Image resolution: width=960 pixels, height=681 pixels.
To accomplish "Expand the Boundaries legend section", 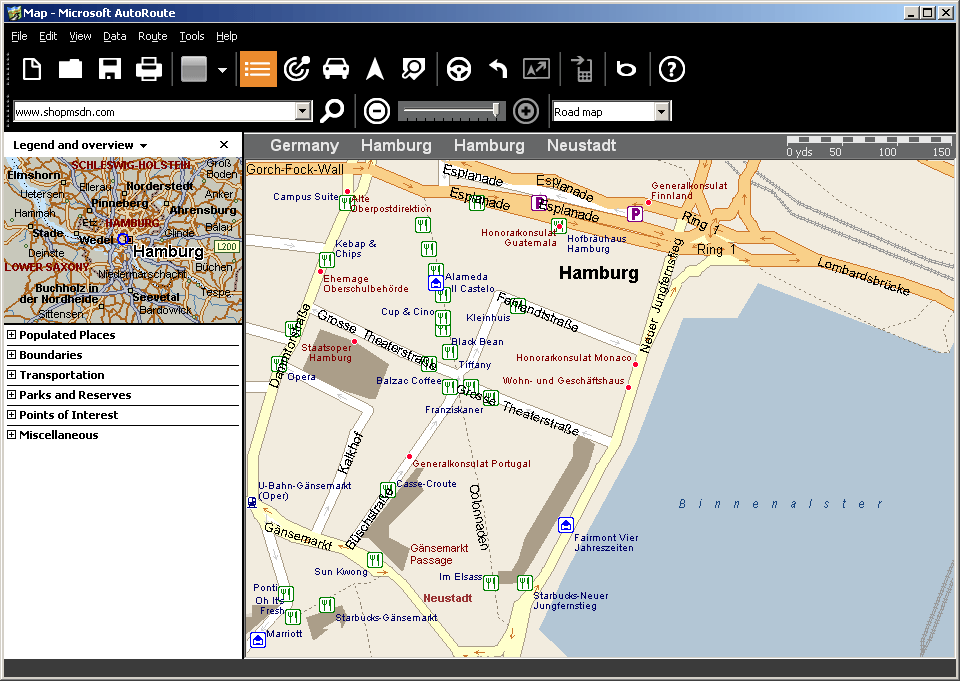I will click(x=11, y=355).
